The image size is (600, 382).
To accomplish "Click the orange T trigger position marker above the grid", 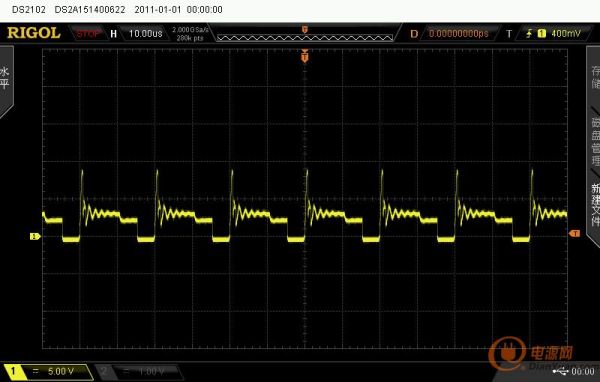I will coord(305,56).
